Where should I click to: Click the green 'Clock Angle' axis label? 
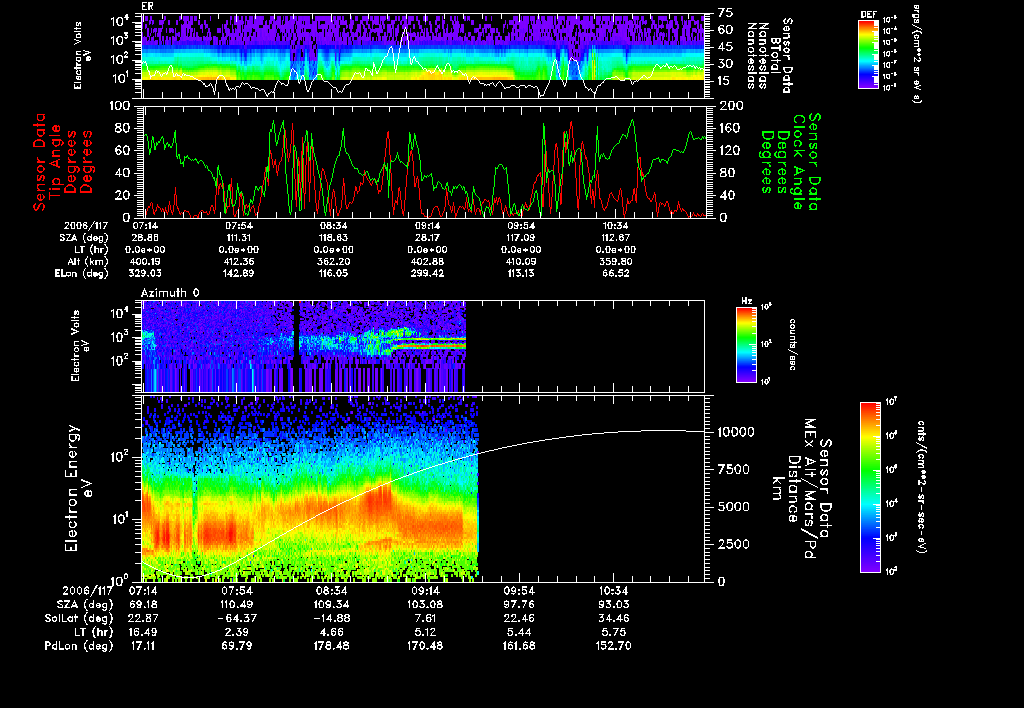797,162
